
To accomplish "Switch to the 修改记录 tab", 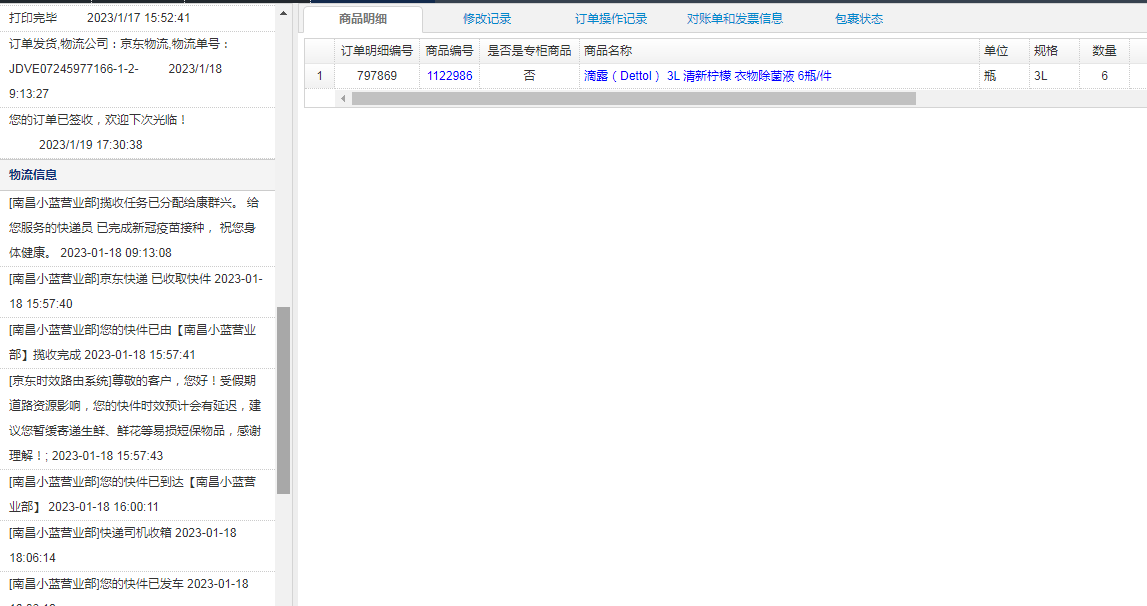I will click(486, 19).
